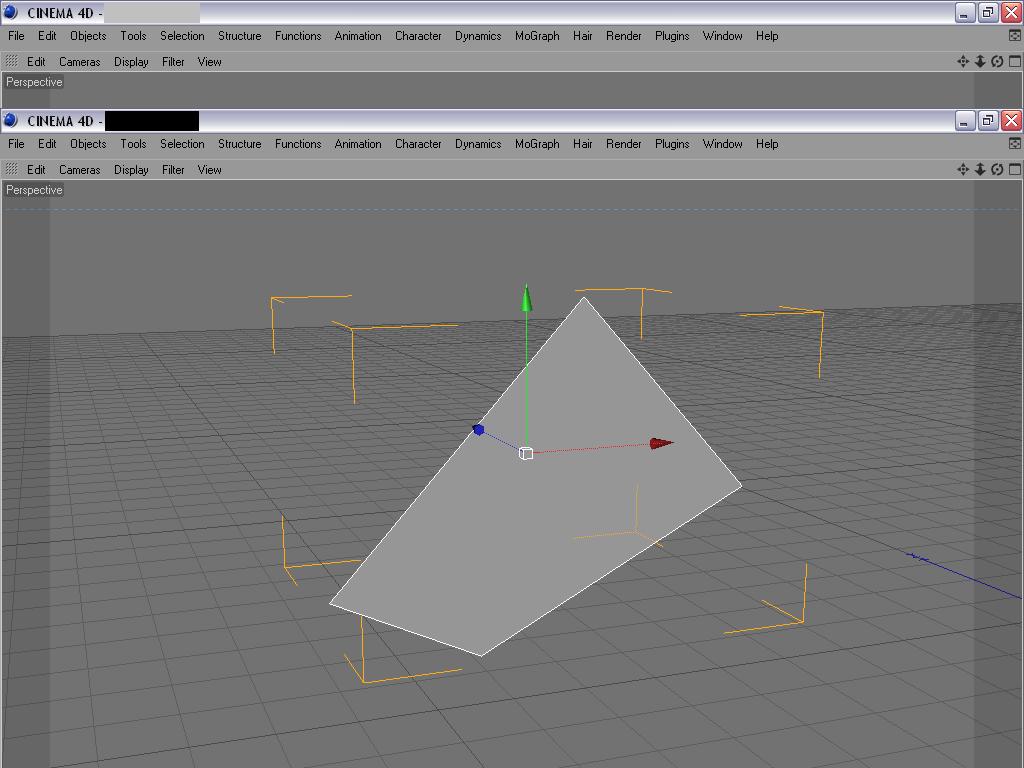
Task: Open the MoGraph menu in the pyramid window
Action: [x=537, y=144]
